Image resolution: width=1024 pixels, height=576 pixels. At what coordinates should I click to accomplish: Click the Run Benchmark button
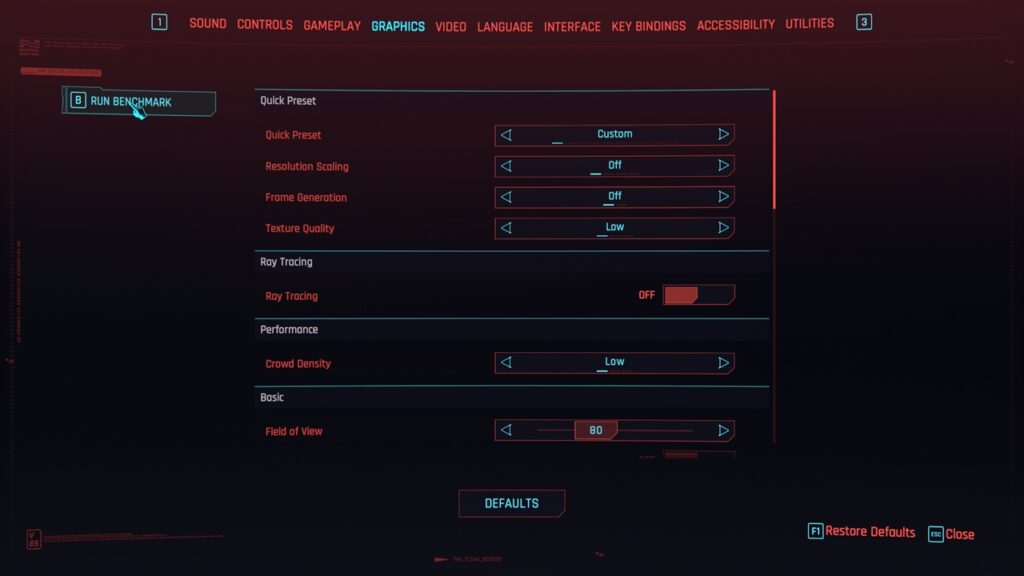pos(139,102)
